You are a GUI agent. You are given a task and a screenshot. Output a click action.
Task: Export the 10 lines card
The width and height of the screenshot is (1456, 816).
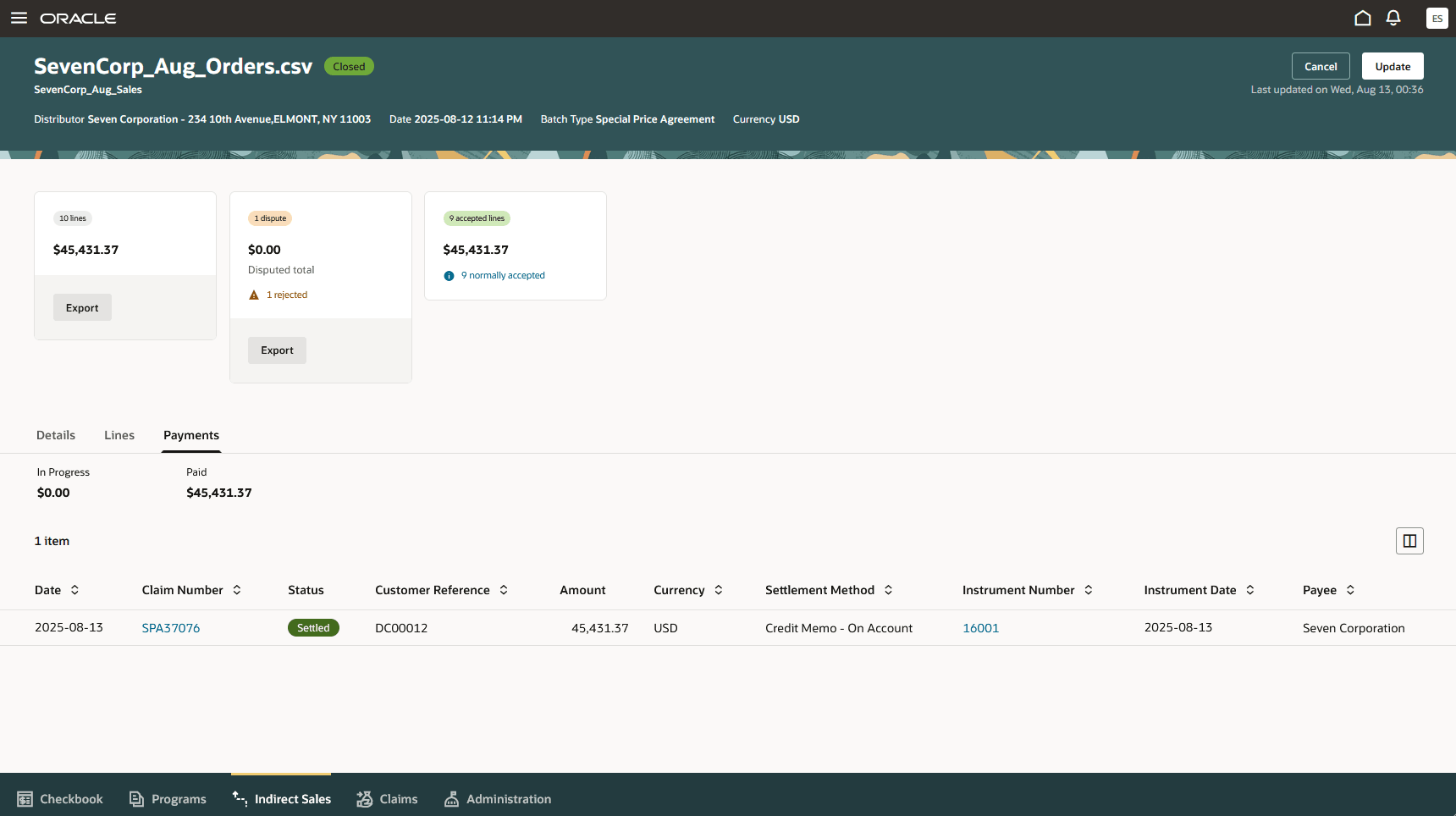pyautogui.click(x=82, y=307)
